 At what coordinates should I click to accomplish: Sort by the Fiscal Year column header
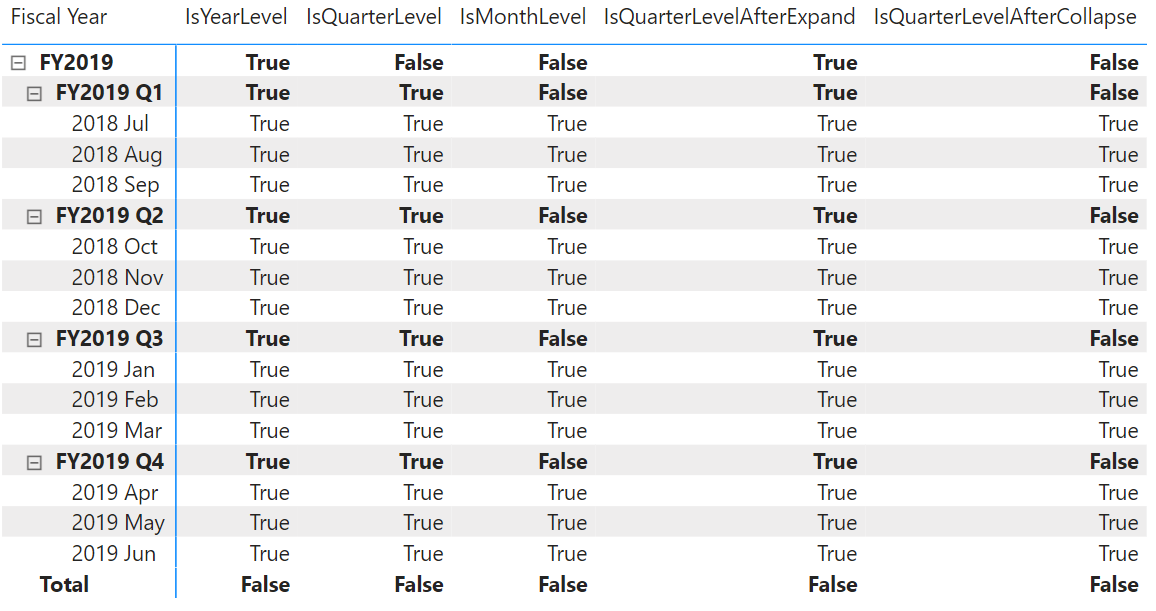(59, 17)
